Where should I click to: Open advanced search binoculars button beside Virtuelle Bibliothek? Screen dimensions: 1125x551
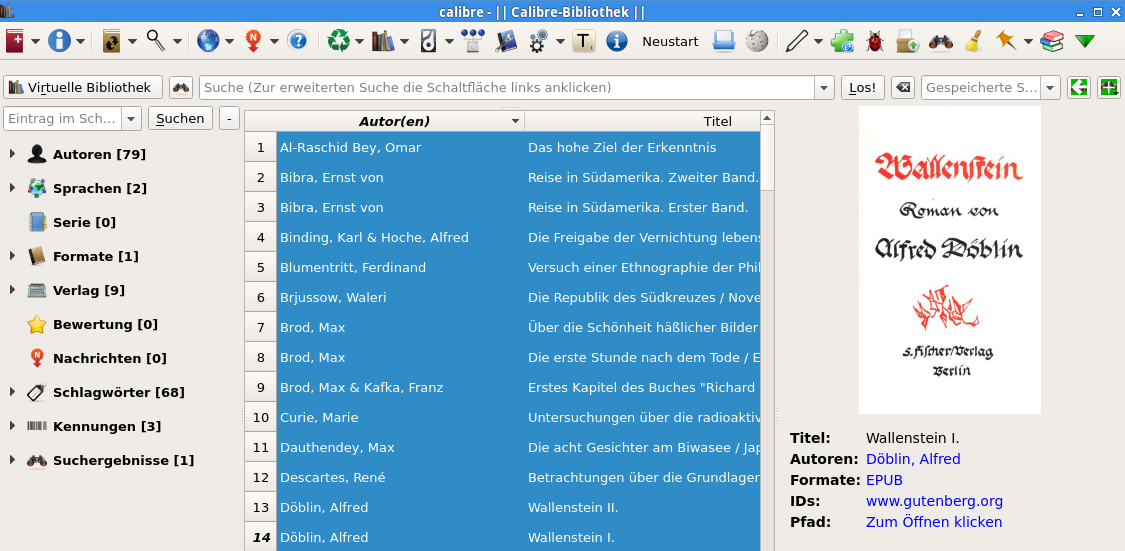[181, 88]
